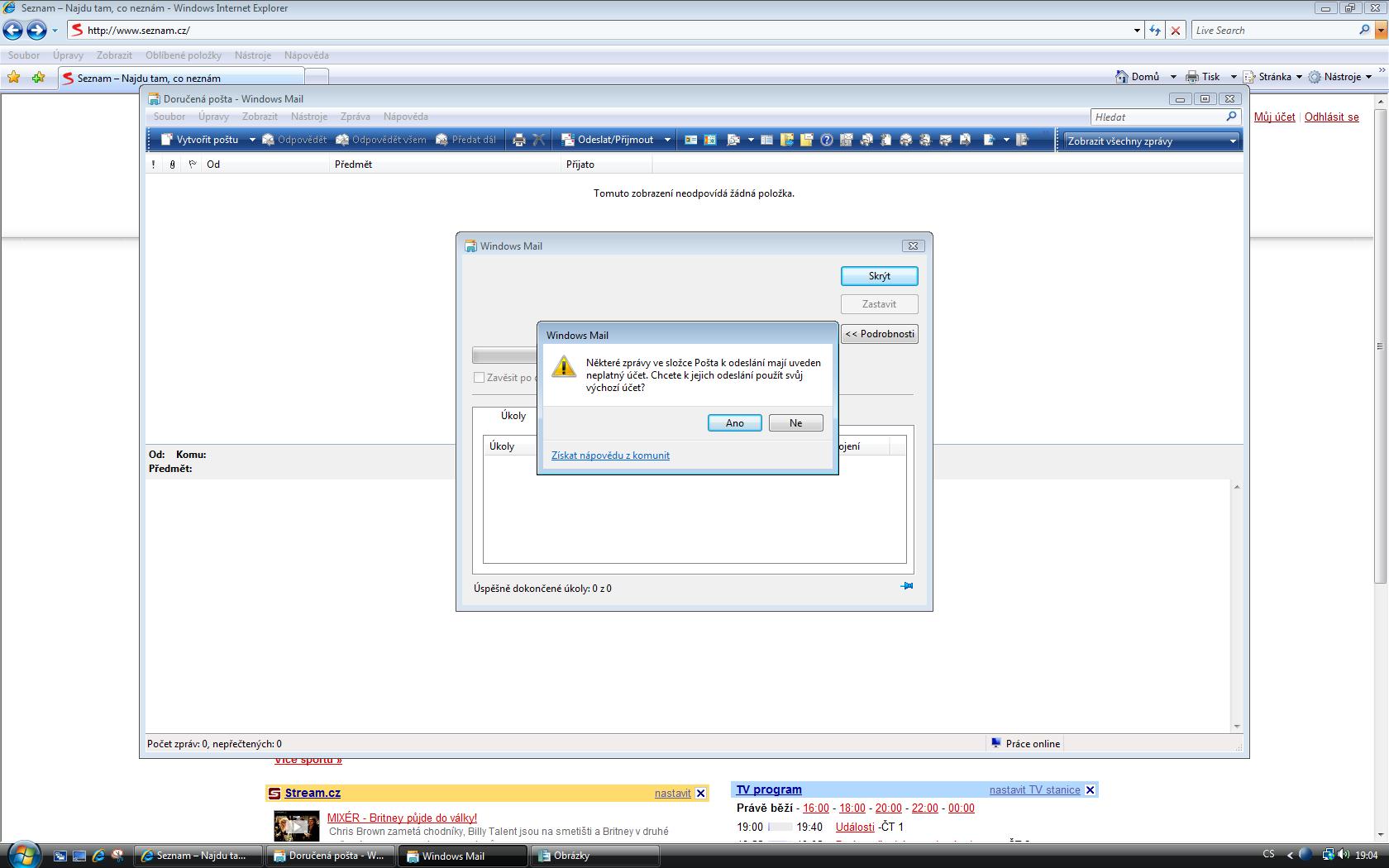Click the attachment paperclip column header
Screen dimensions: 1389x868
pos(172,165)
